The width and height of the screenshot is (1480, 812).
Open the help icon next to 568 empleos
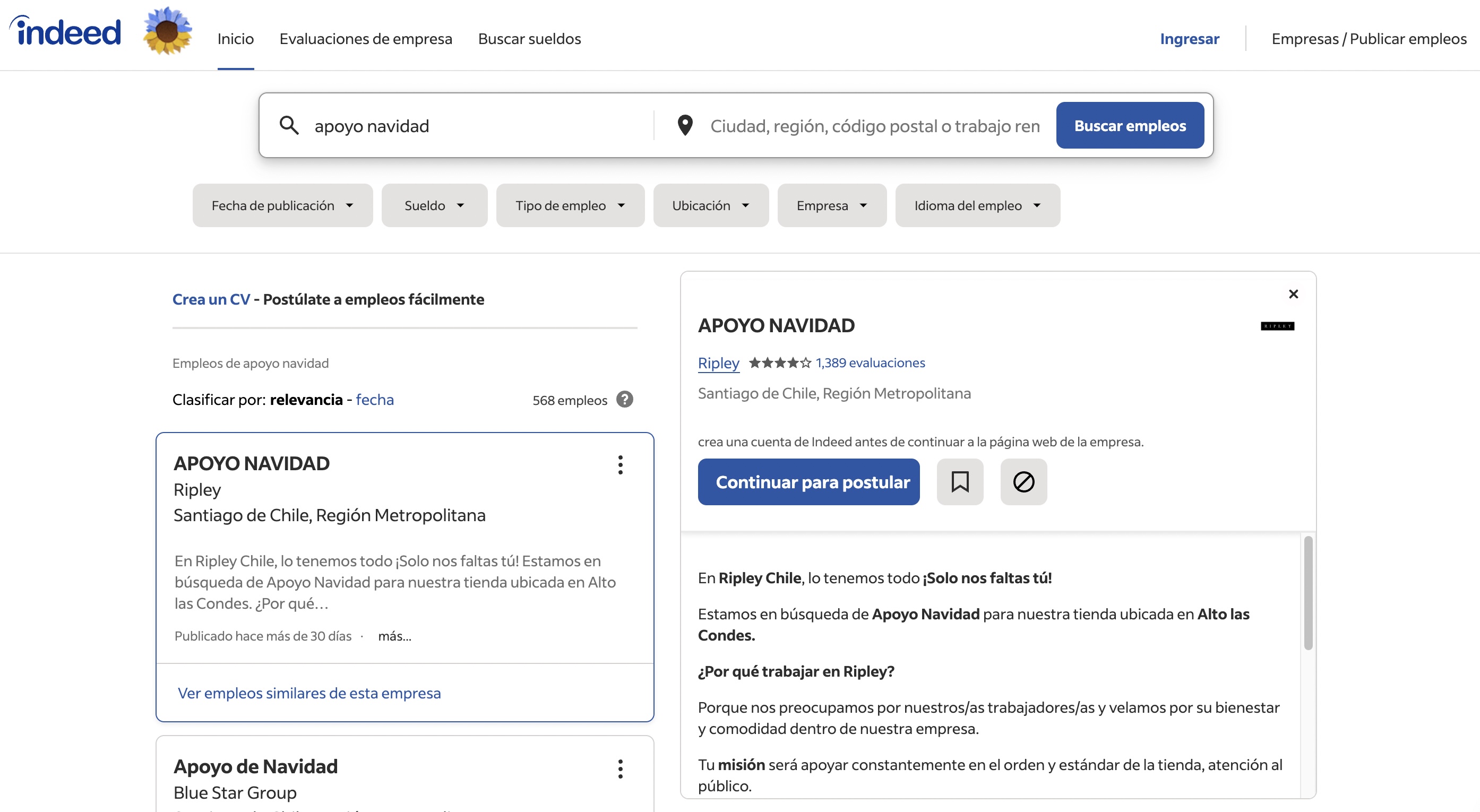click(624, 399)
